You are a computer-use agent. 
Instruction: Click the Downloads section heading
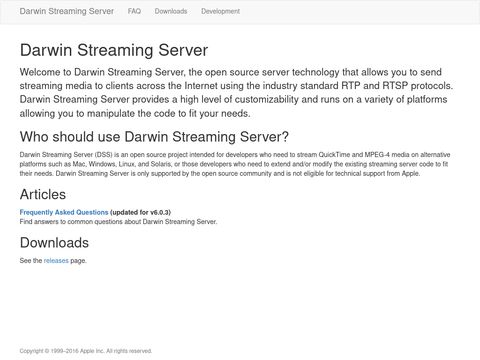point(54,243)
